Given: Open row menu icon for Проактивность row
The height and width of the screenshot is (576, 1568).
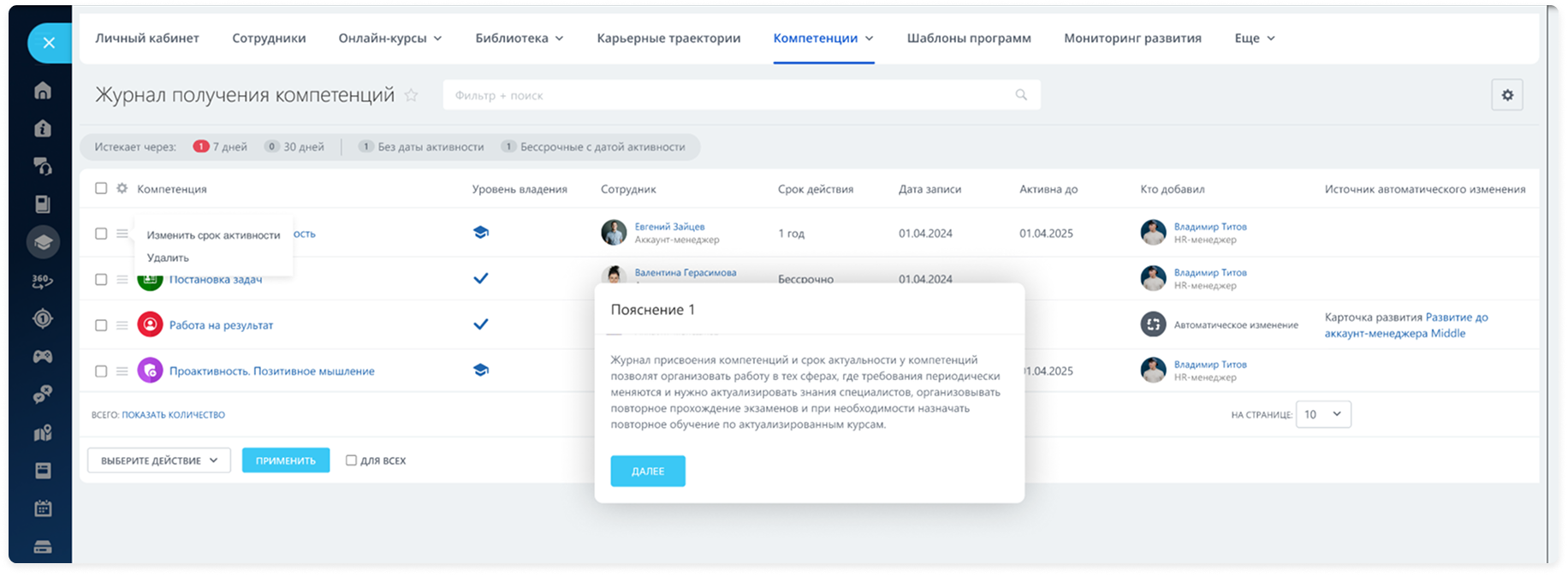Looking at the screenshot, I should (x=122, y=371).
